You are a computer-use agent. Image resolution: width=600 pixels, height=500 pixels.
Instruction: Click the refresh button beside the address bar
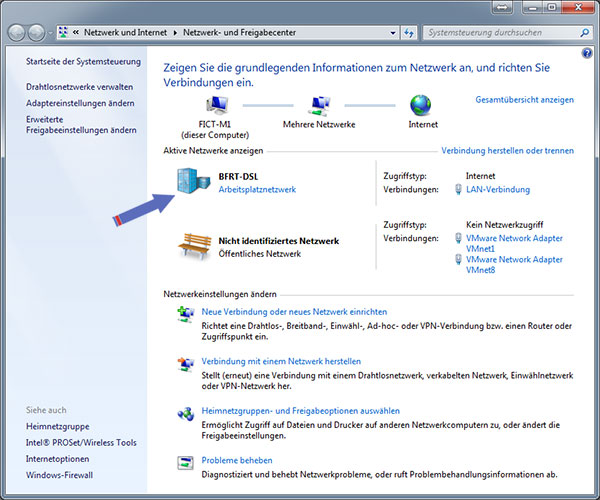tap(409, 33)
